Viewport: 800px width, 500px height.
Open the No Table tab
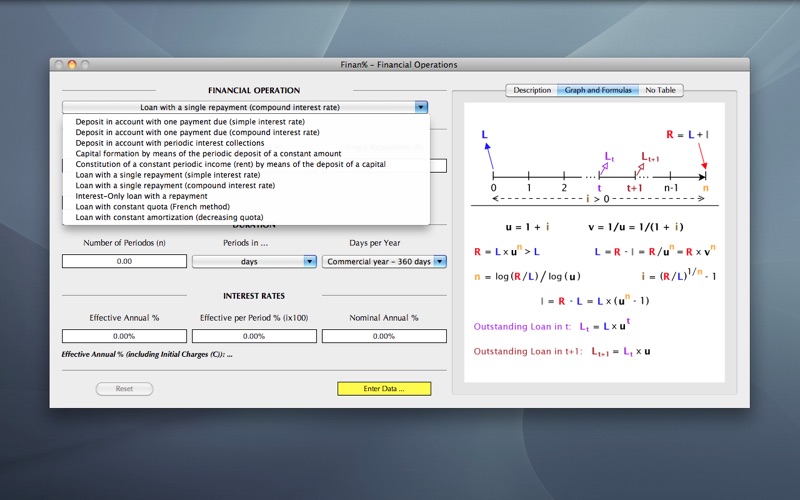point(660,90)
